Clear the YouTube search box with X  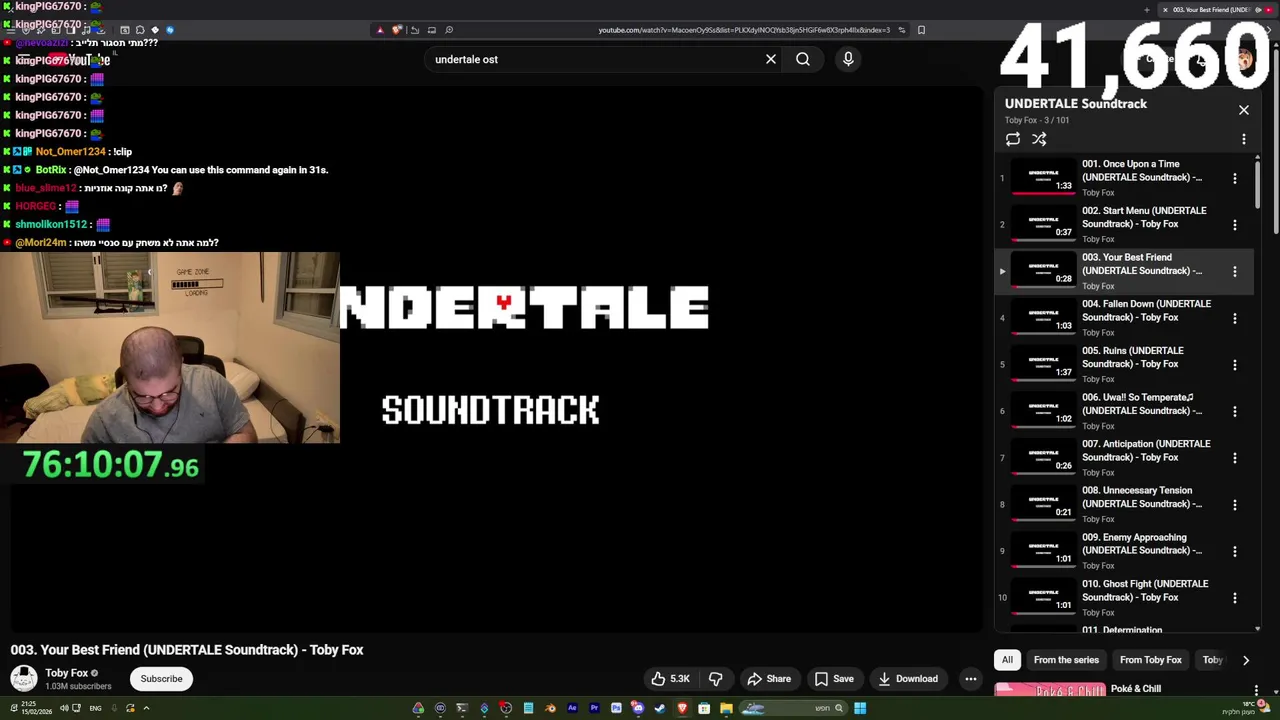pyautogui.click(x=771, y=59)
